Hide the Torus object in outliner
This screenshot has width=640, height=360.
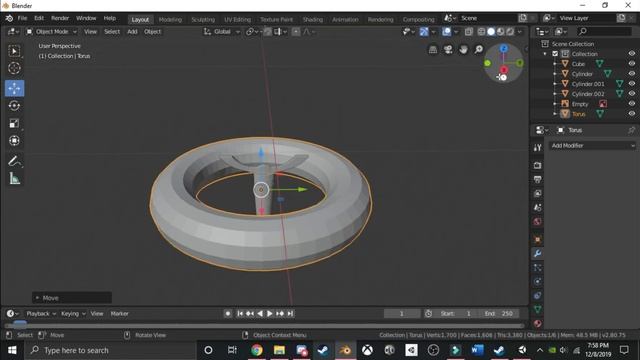tap(631, 113)
